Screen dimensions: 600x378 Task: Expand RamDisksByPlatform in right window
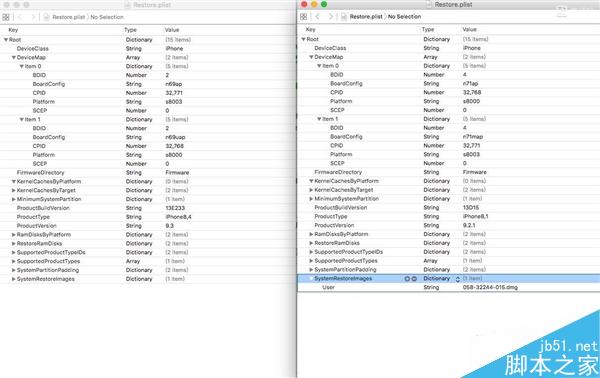coord(311,234)
